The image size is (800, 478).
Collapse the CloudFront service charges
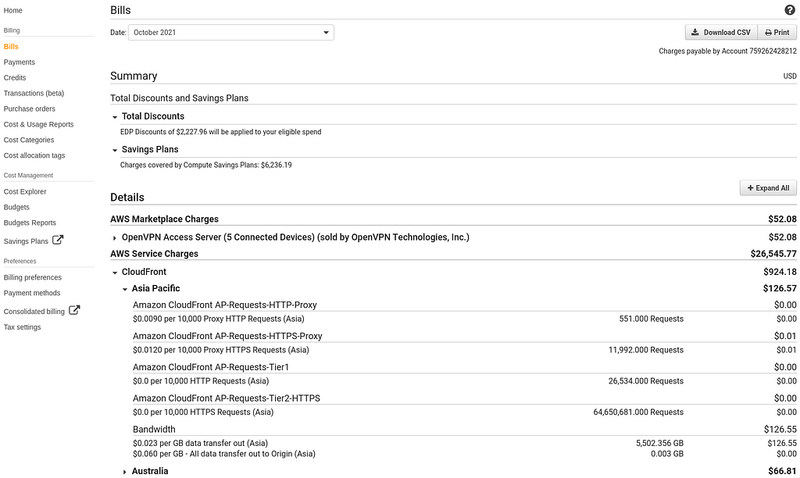coord(115,272)
